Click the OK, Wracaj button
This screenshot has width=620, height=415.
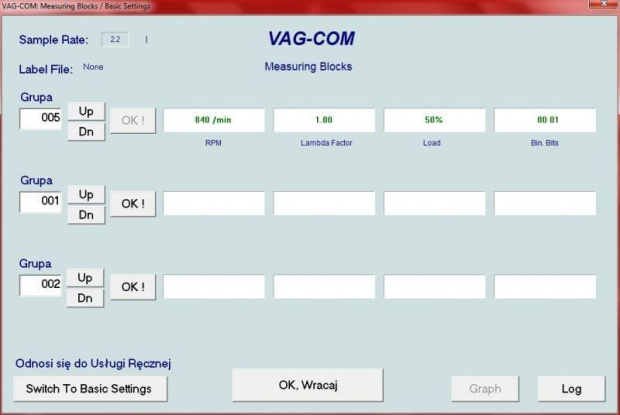(308, 385)
